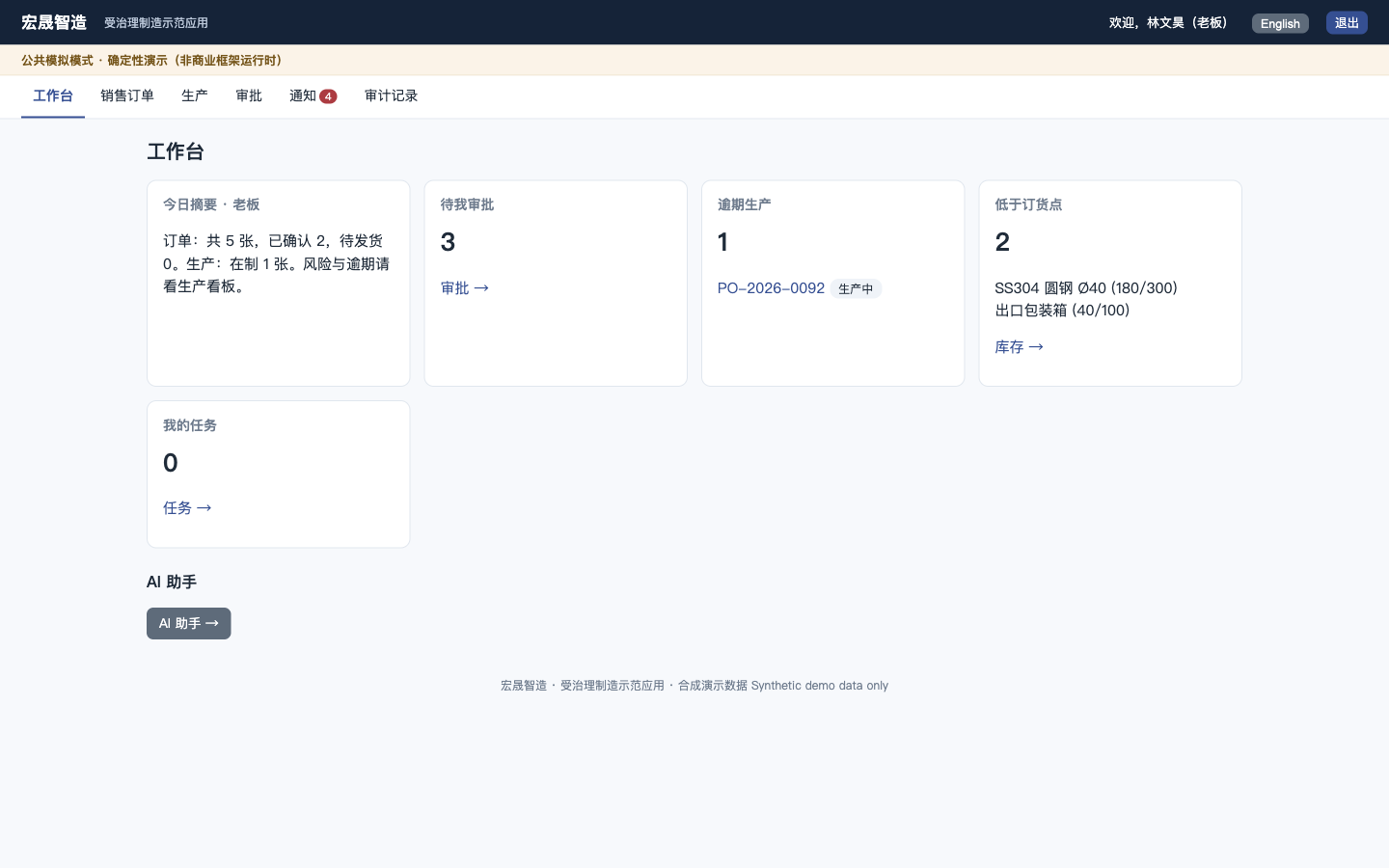Go to the 生产 tab
Image resolution: width=1389 pixels, height=868 pixels.
195,96
